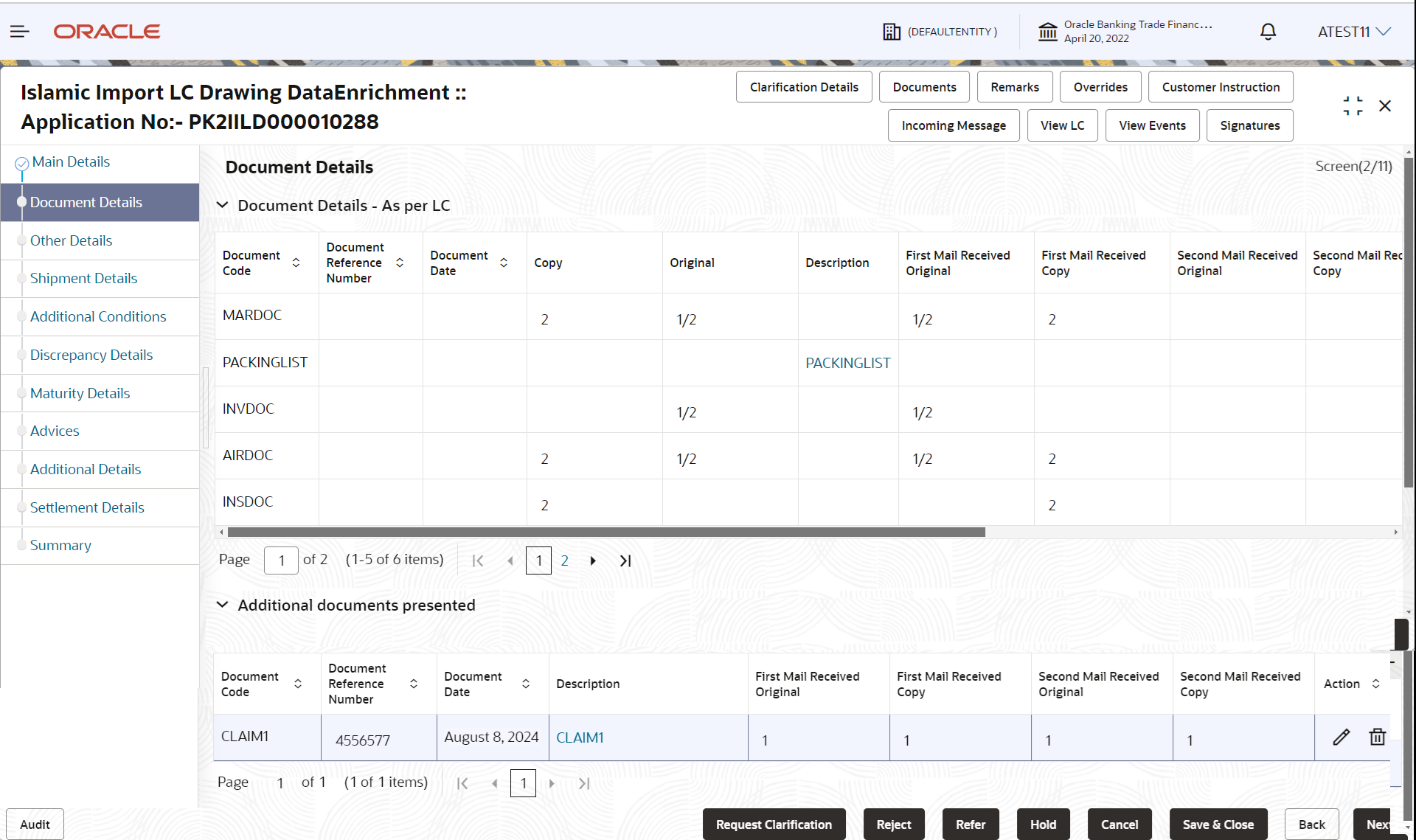This screenshot has width=1416, height=840.
Task: Open the PACKINGLIST description link
Action: pos(847,362)
